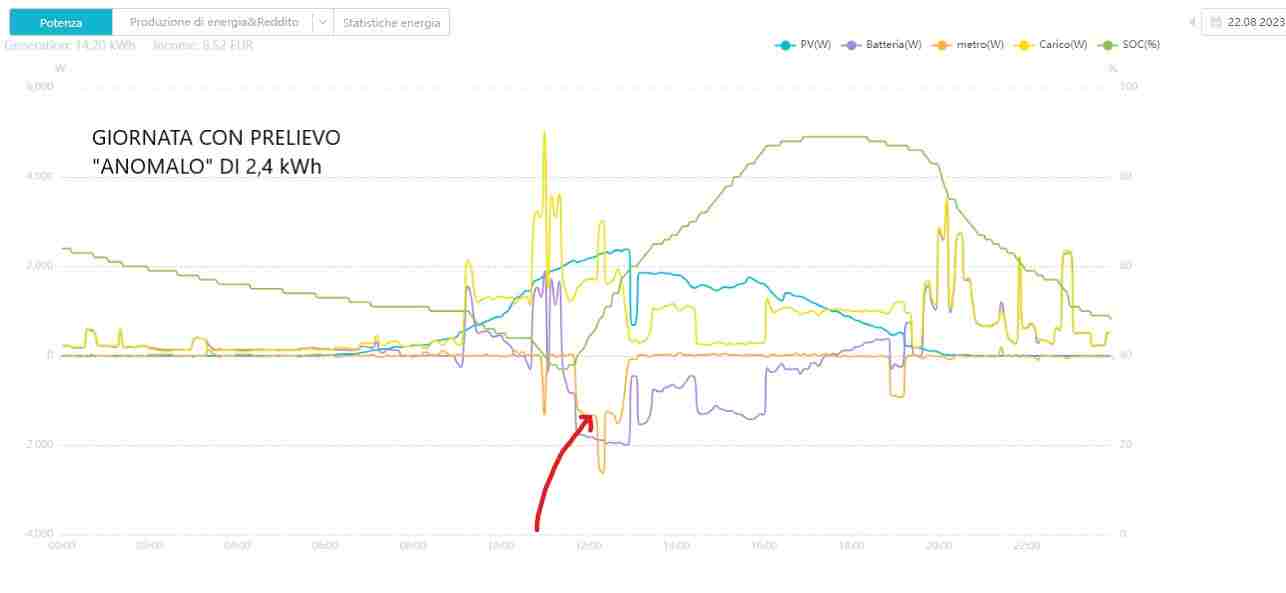Click the calendar icon in date picker

click(x=1215, y=22)
